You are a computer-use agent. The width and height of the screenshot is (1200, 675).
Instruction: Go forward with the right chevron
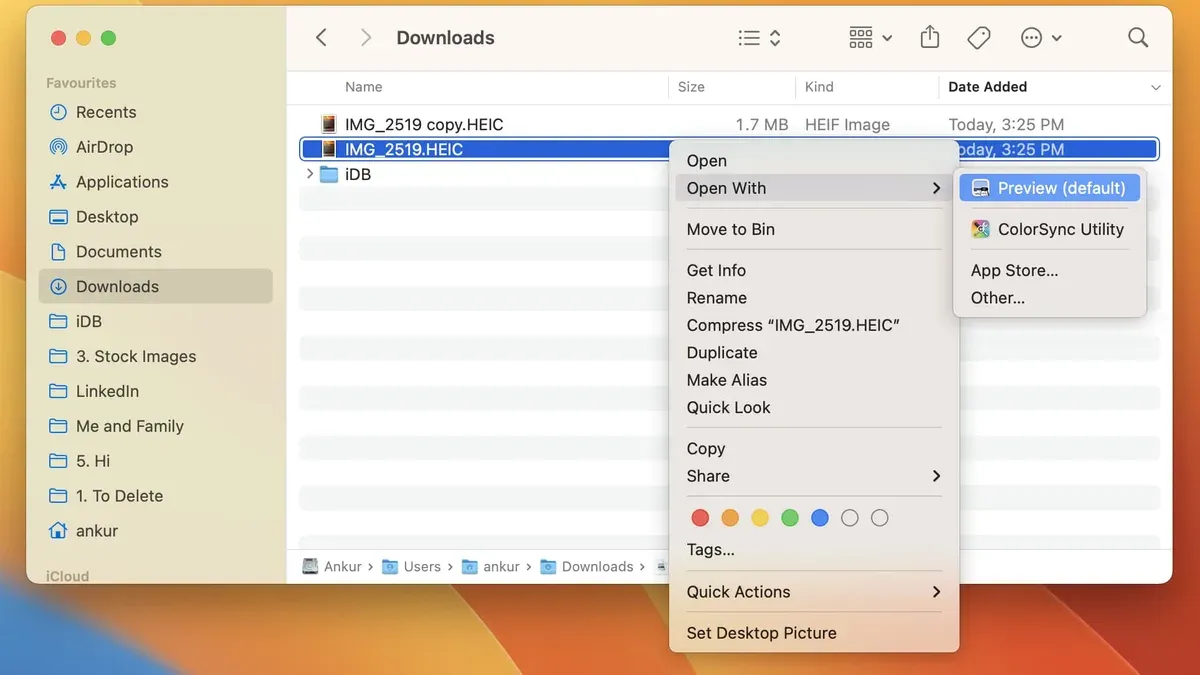coord(366,38)
